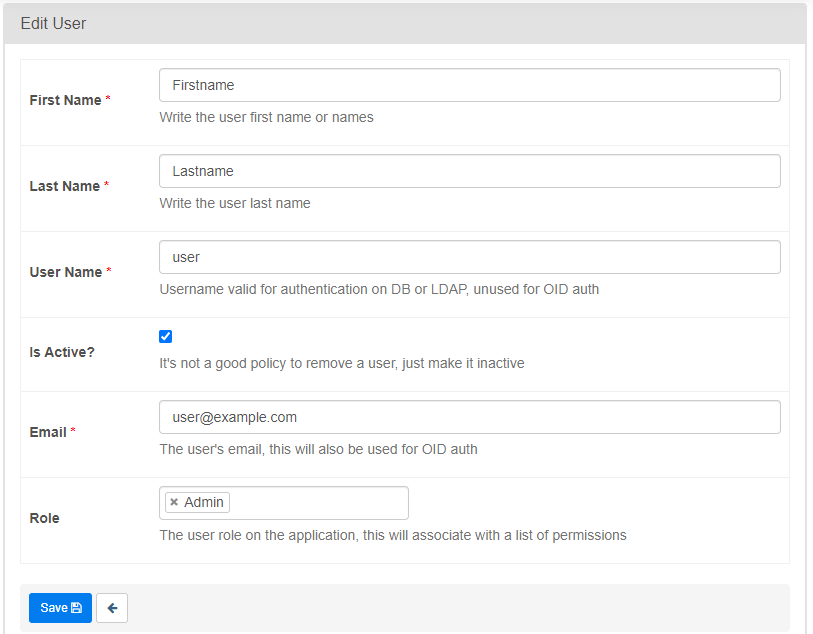Click the Admin role tag text
Viewport: 813px width, 634px height.
click(x=204, y=502)
